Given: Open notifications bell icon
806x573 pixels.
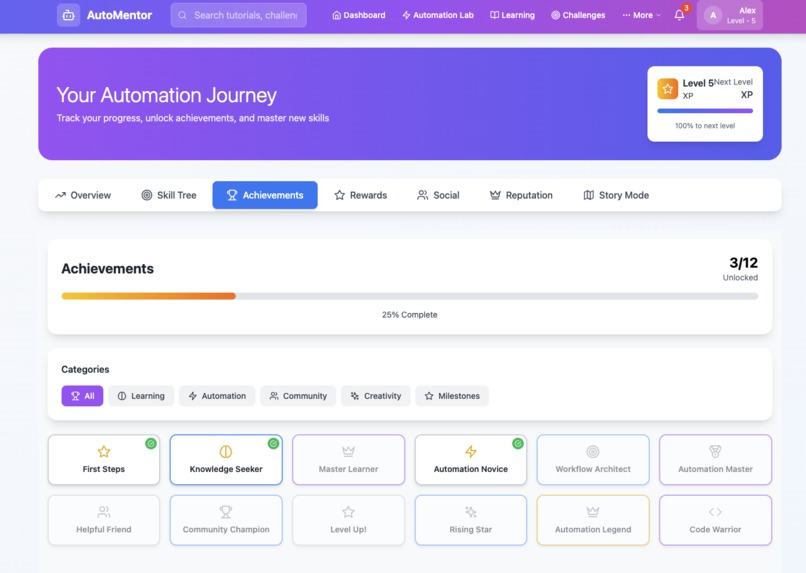Looking at the screenshot, I should [x=679, y=15].
